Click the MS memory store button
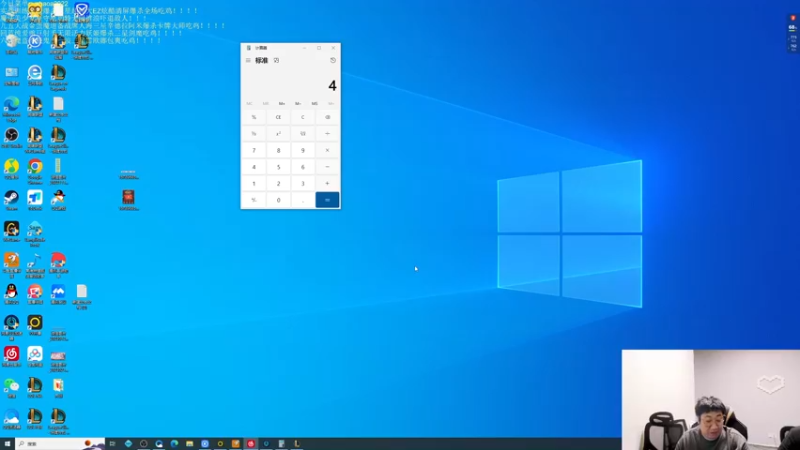This screenshot has height=450, width=800. point(314,104)
